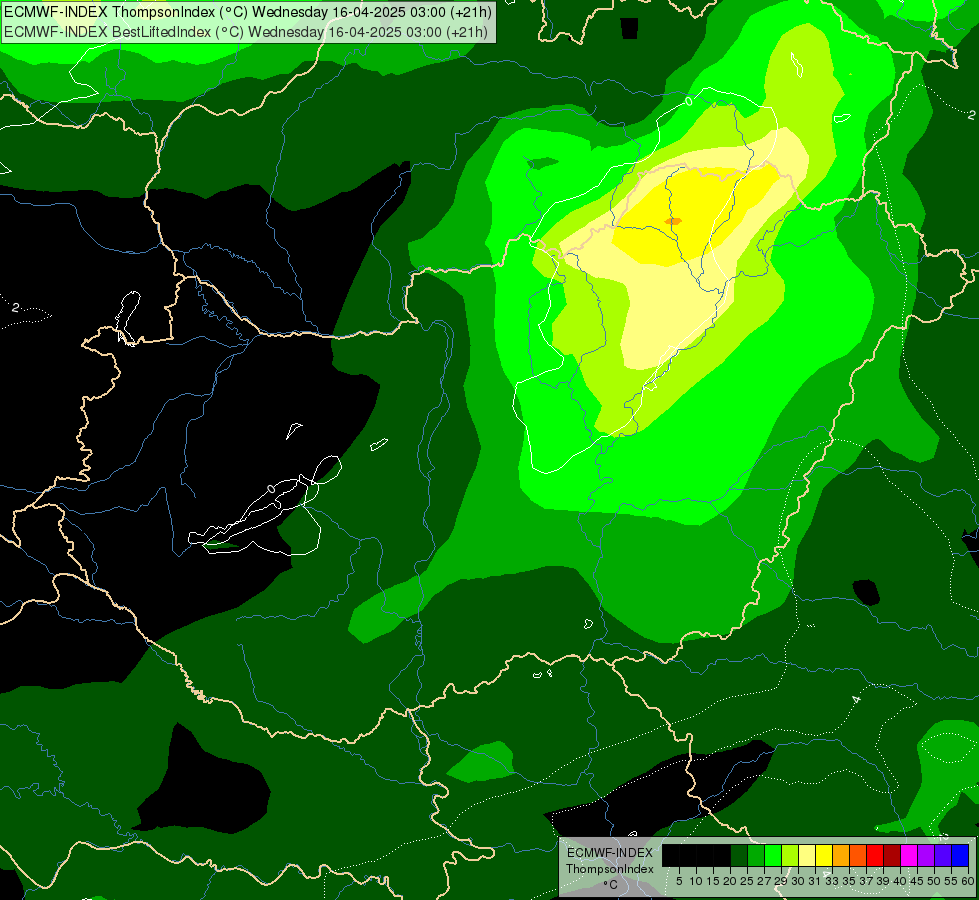Choose the red 37–39 legend swatch
This screenshot has width=979, height=900.
pos(875,855)
